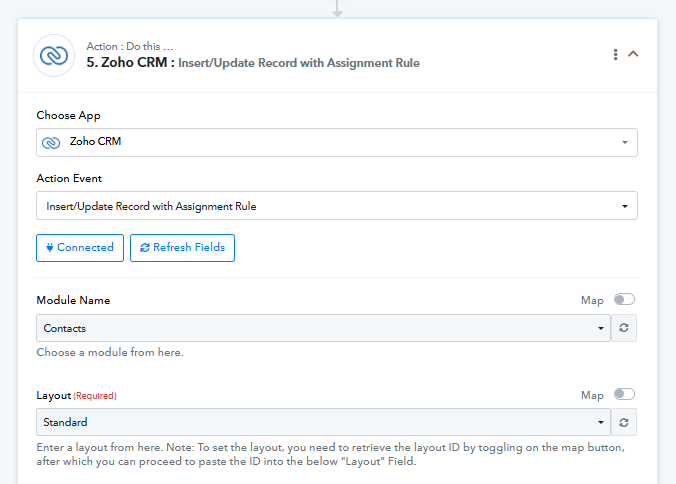Click Zoho icon inside Choose App field
This screenshot has height=484, width=676.
51,142
